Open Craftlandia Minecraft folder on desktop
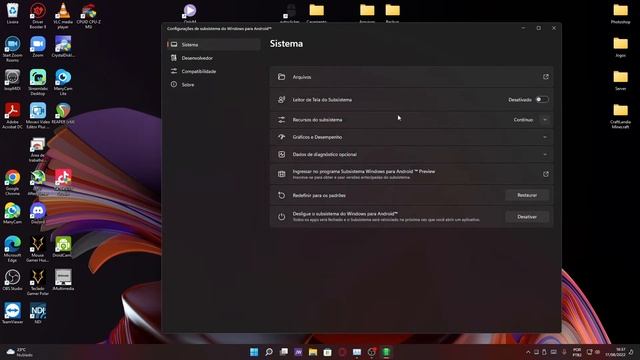The width and height of the screenshot is (640, 360). click(620, 116)
